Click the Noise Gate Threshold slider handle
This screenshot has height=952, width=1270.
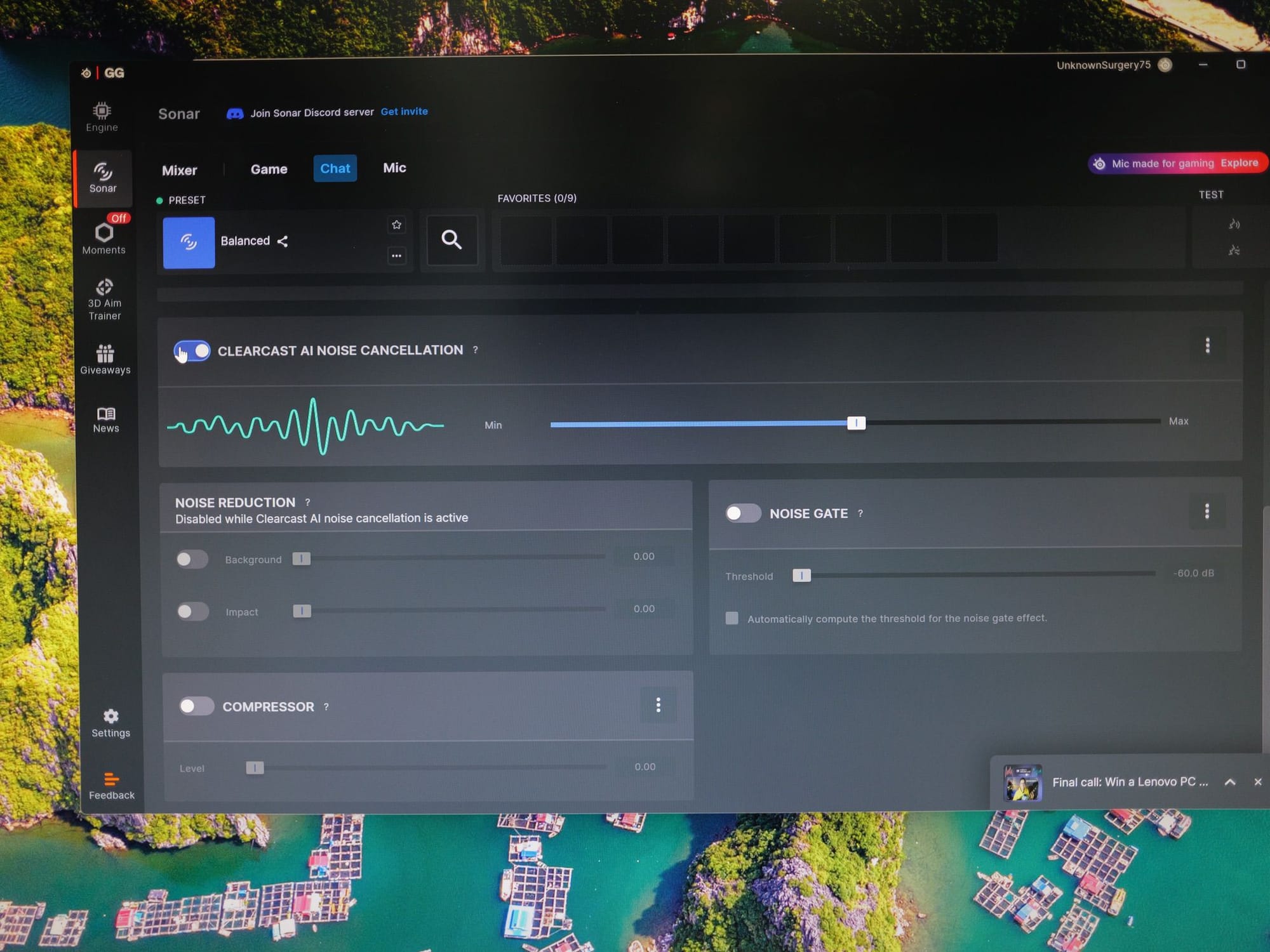801,575
